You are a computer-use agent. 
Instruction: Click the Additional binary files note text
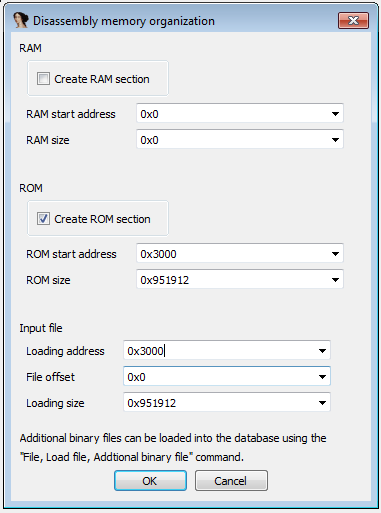pos(173,447)
